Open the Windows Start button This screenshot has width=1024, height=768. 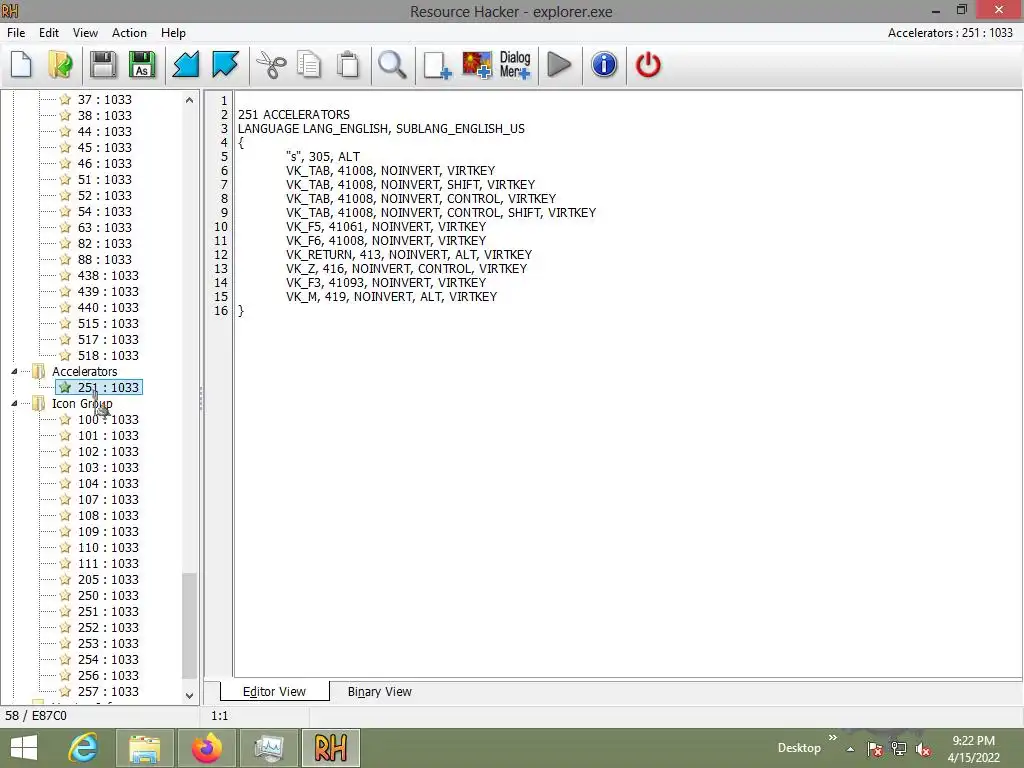(x=24, y=748)
